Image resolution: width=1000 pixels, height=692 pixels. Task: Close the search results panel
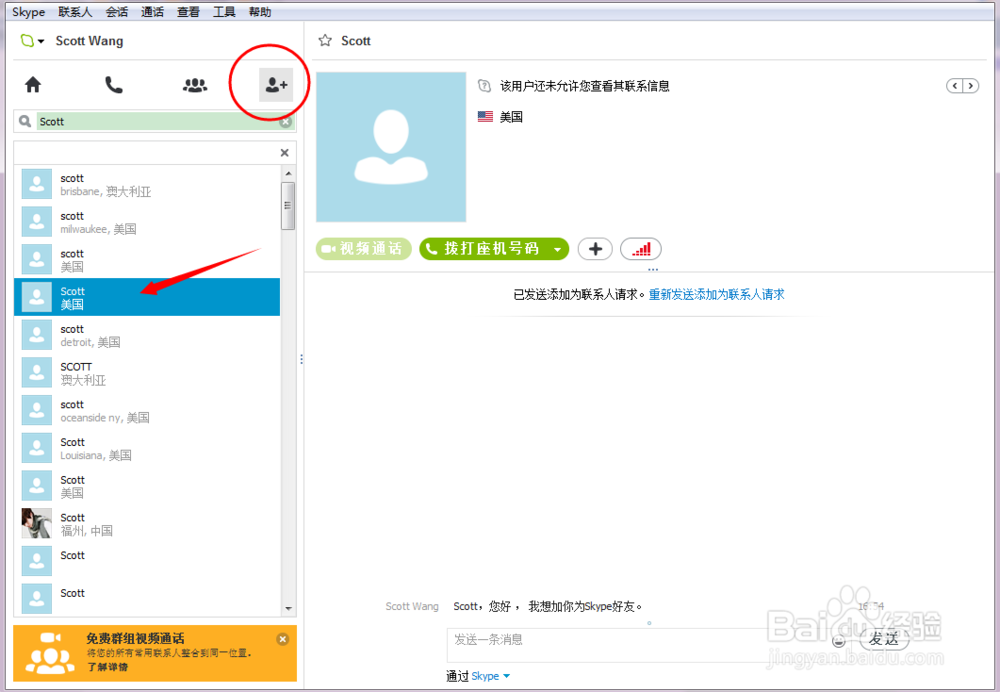284,152
